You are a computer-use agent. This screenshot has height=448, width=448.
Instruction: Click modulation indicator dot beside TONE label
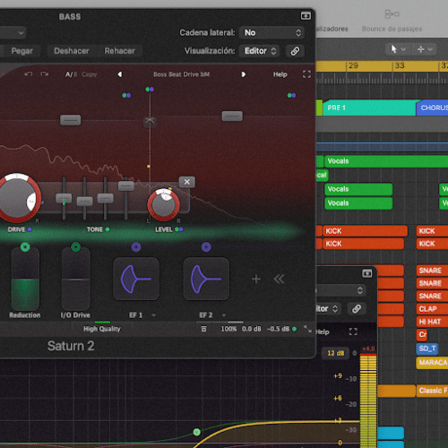tap(107, 229)
